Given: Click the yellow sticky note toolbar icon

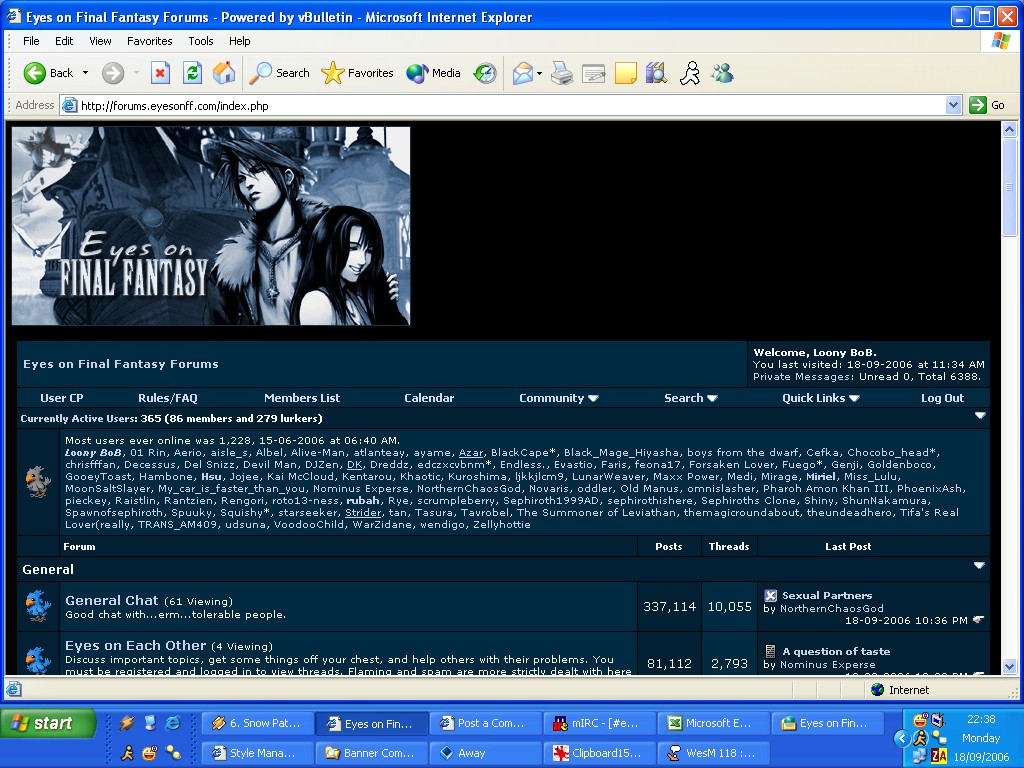Looking at the screenshot, I should pyautogui.click(x=626, y=73).
